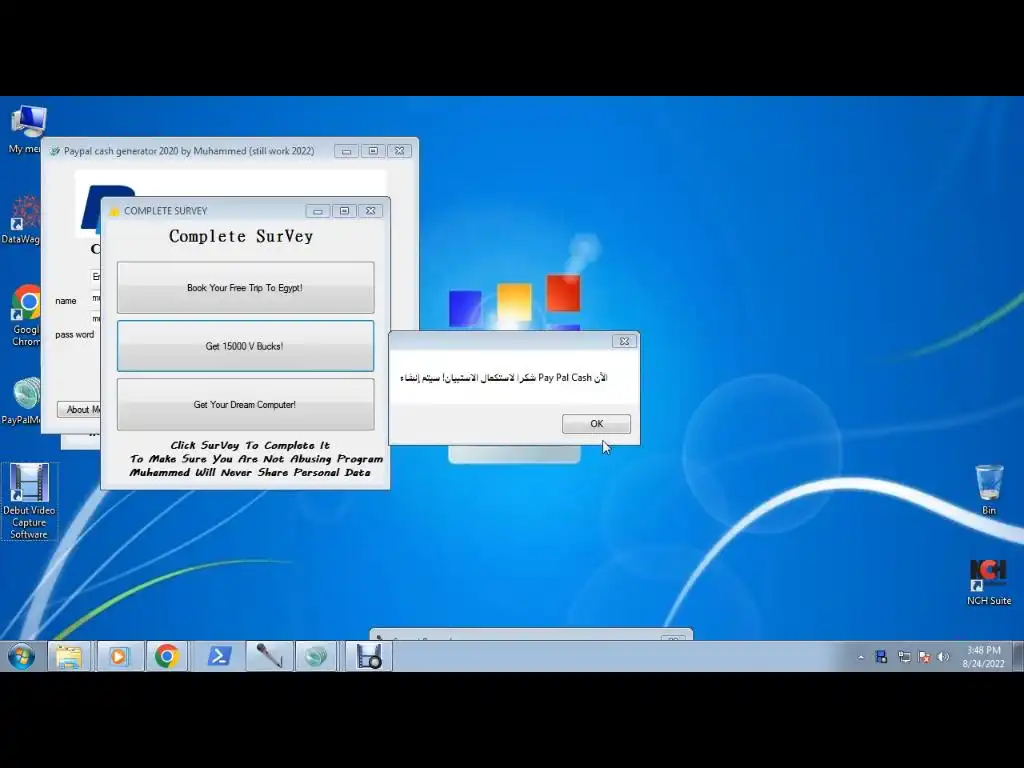Launch Windows Media Player from taskbar
Screen dimensions: 1024x768
[118, 656]
